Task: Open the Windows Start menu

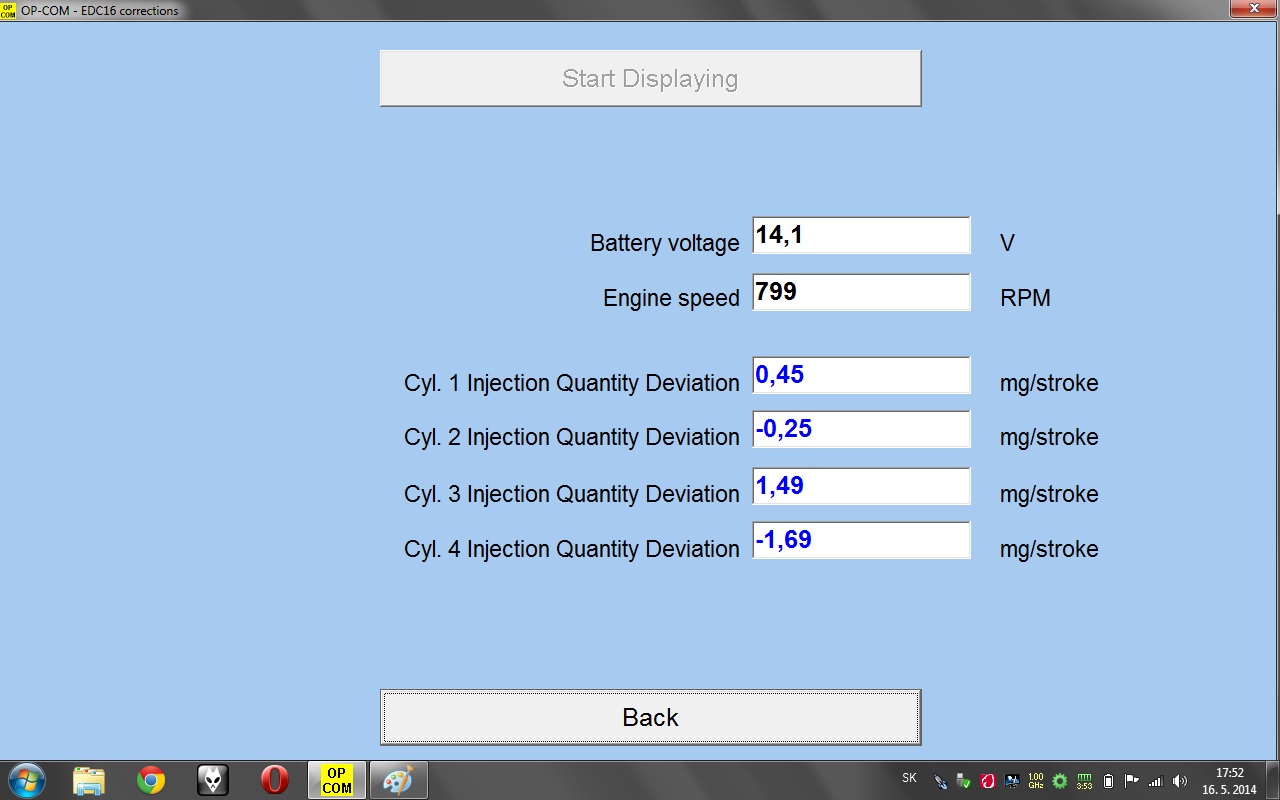Action: 26,780
